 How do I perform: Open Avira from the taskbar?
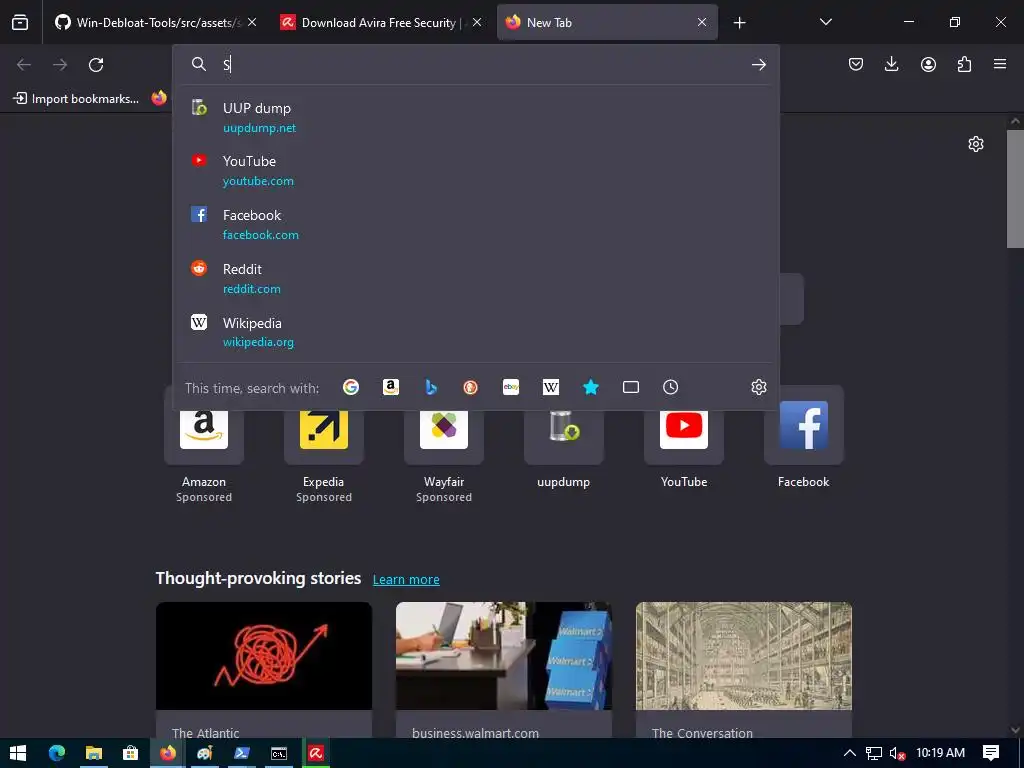(x=316, y=753)
